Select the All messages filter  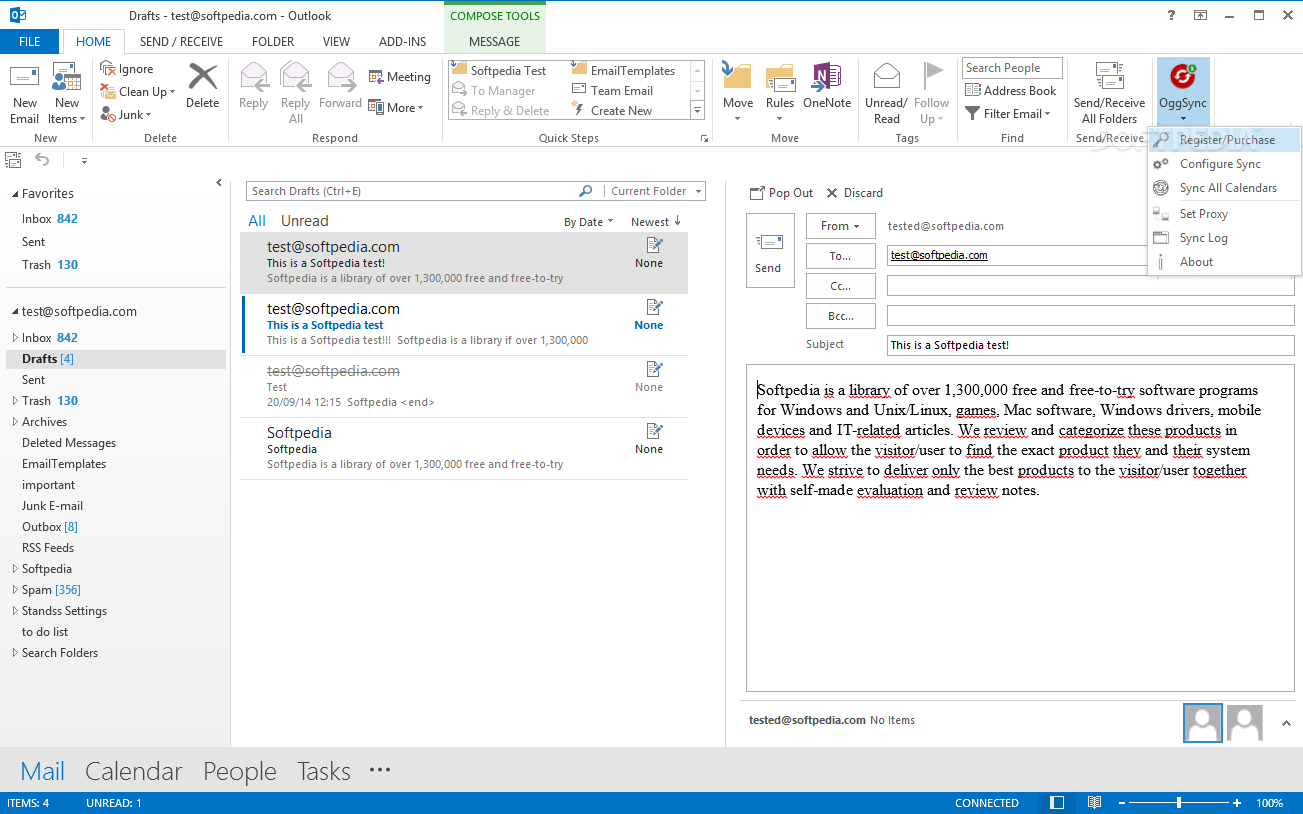257,221
